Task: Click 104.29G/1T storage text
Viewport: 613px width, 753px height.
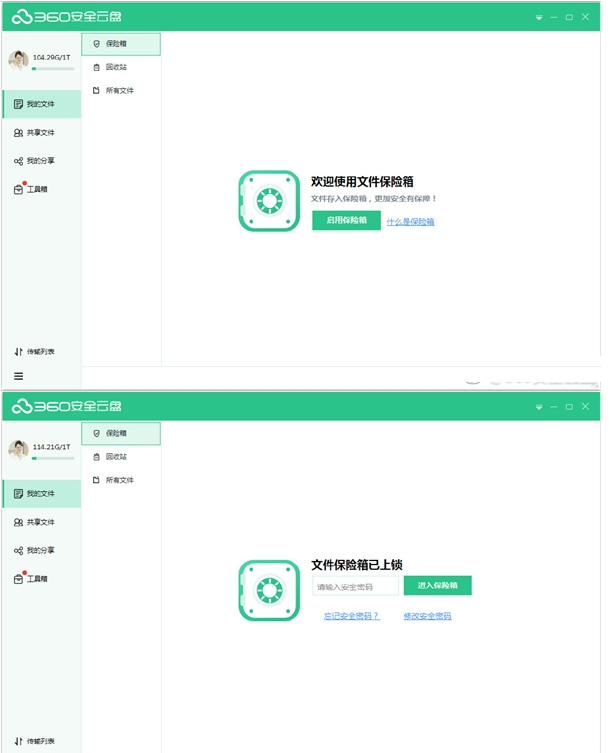Action: 51,57
